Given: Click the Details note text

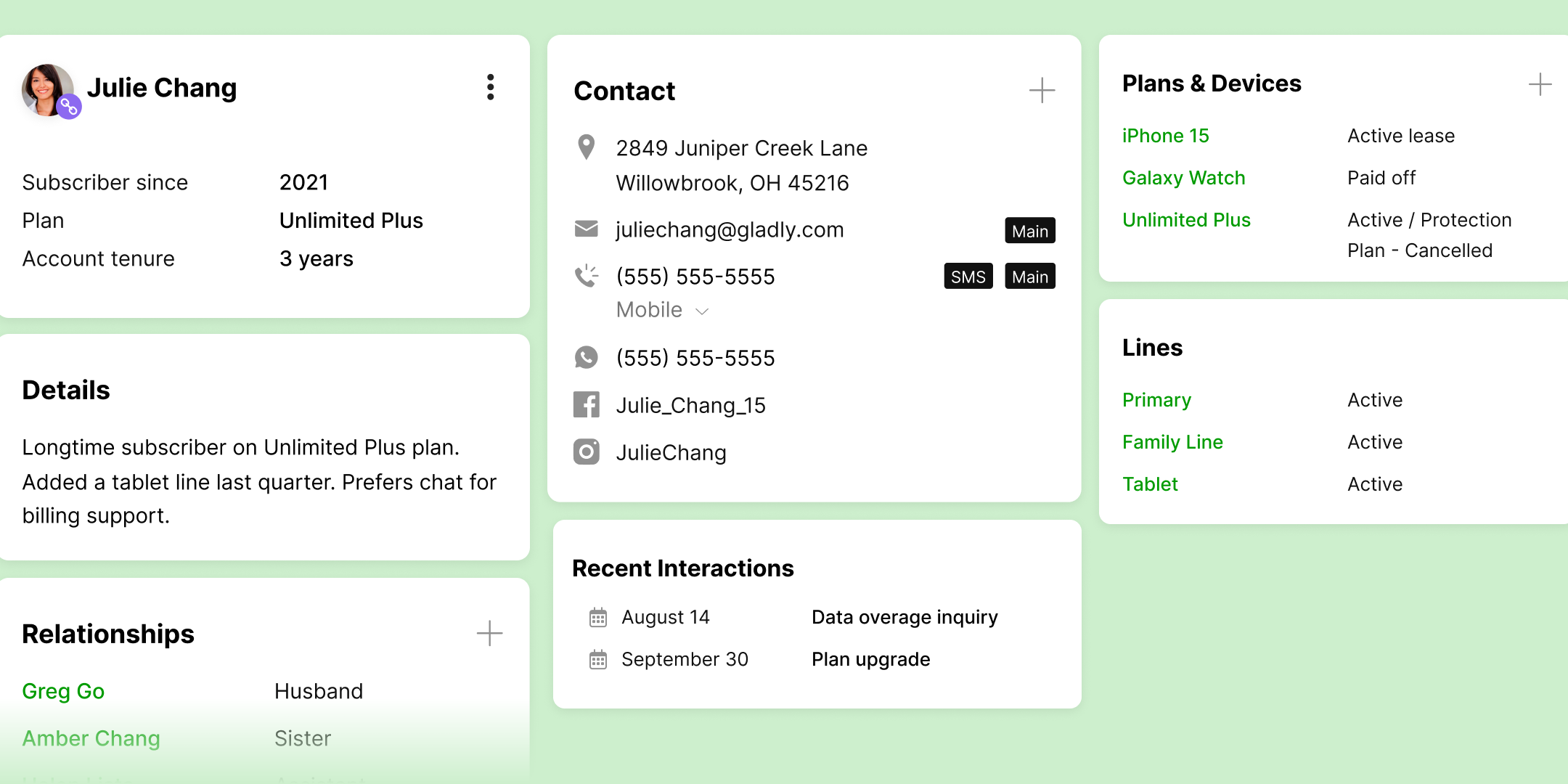Looking at the screenshot, I should click(x=259, y=481).
